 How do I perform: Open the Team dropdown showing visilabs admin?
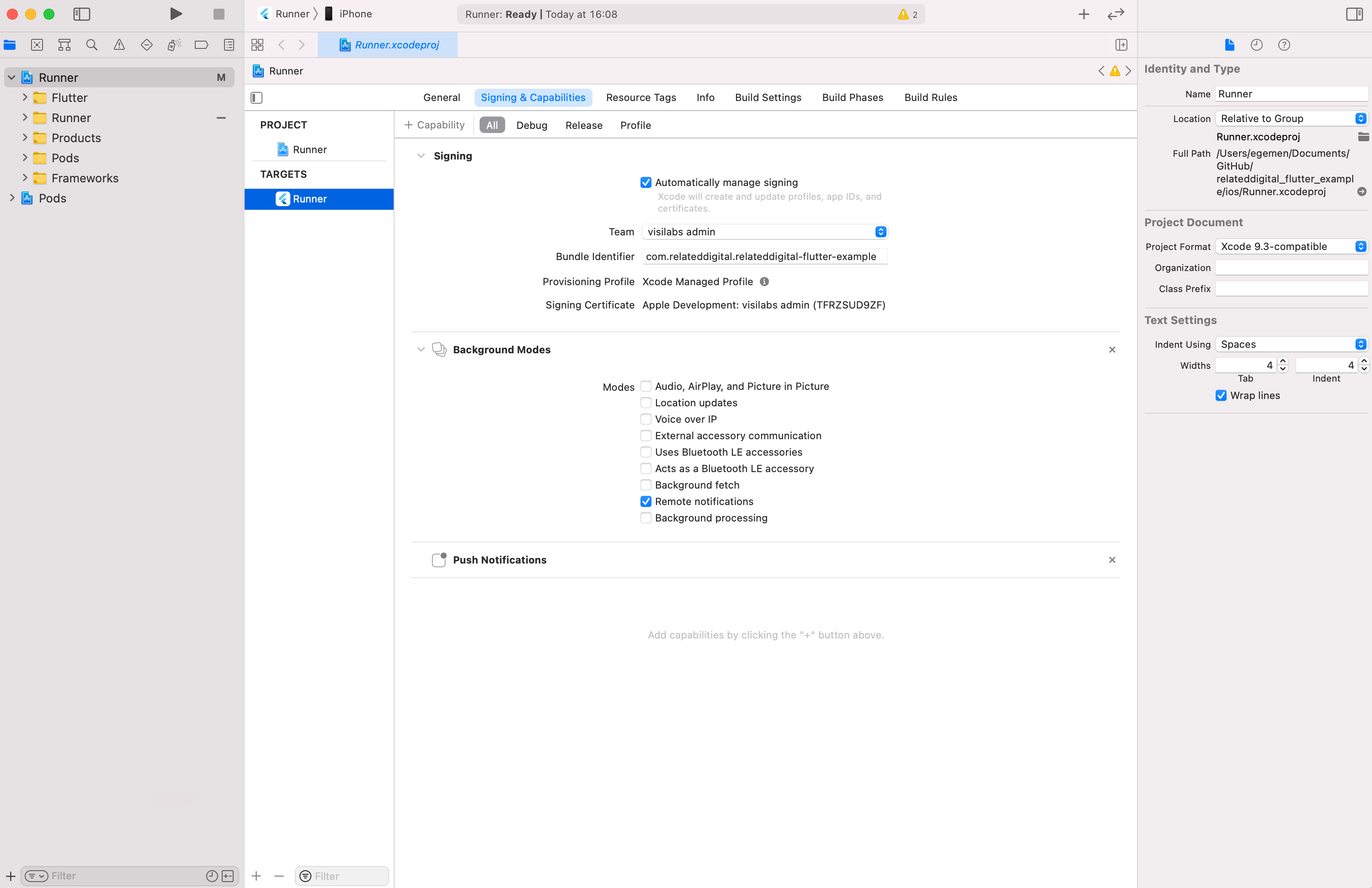[764, 232]
